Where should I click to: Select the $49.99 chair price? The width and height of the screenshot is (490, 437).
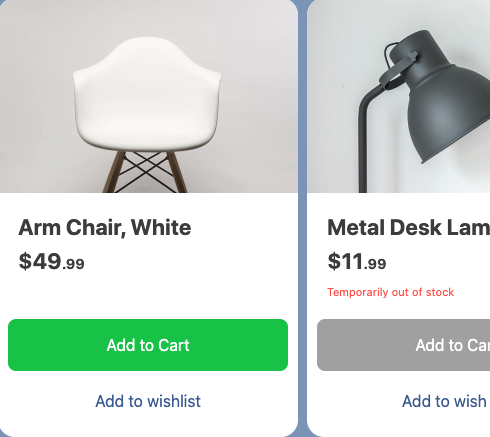point(52,261)
